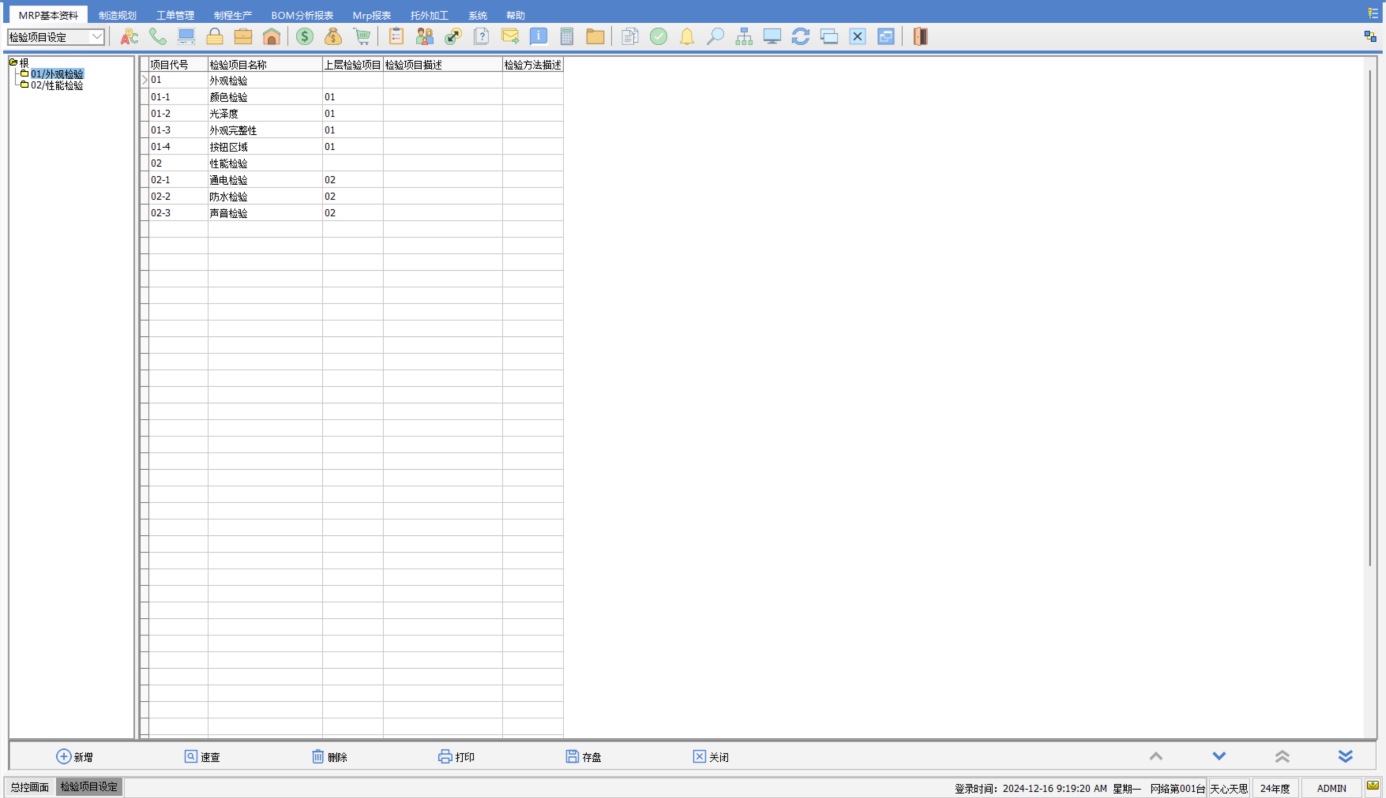Click the organization chart hierarchy icon

(744, 37)
